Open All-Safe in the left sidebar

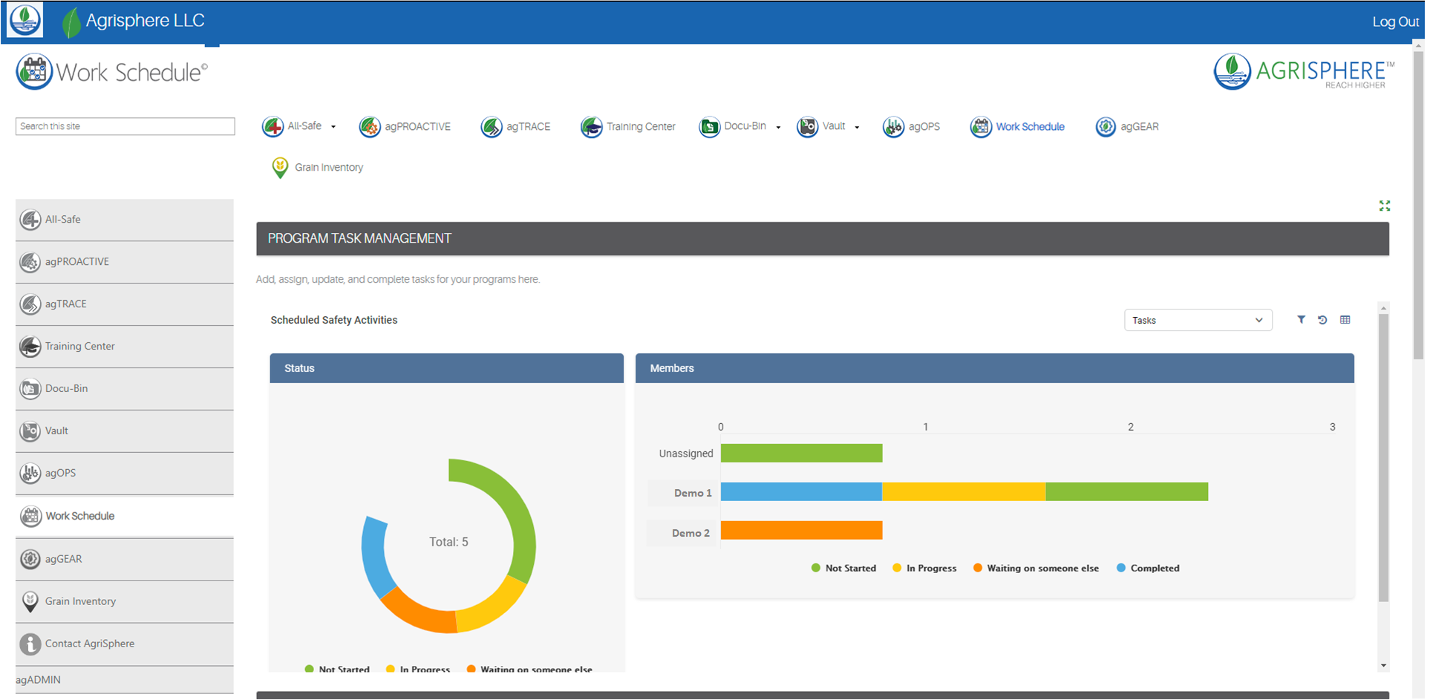click(x=125, y=220)
